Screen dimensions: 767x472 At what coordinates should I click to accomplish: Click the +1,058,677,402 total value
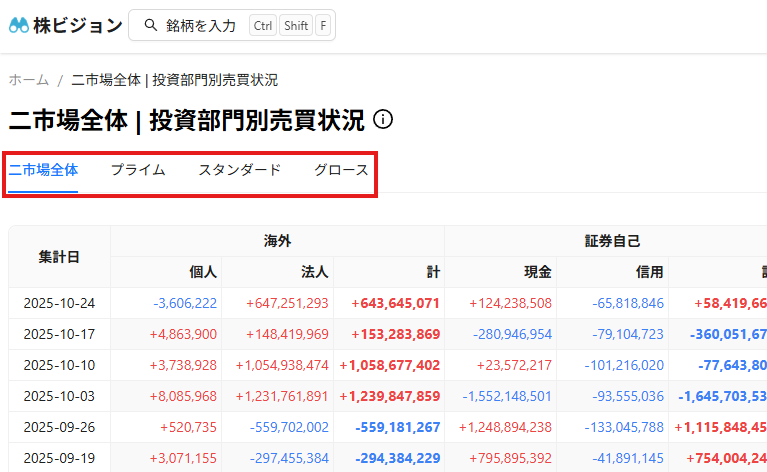coord(390,365)
